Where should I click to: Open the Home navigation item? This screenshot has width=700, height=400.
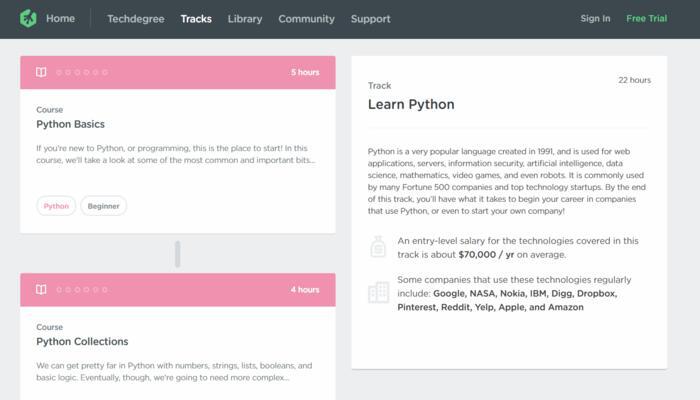[x=60, y=19]
